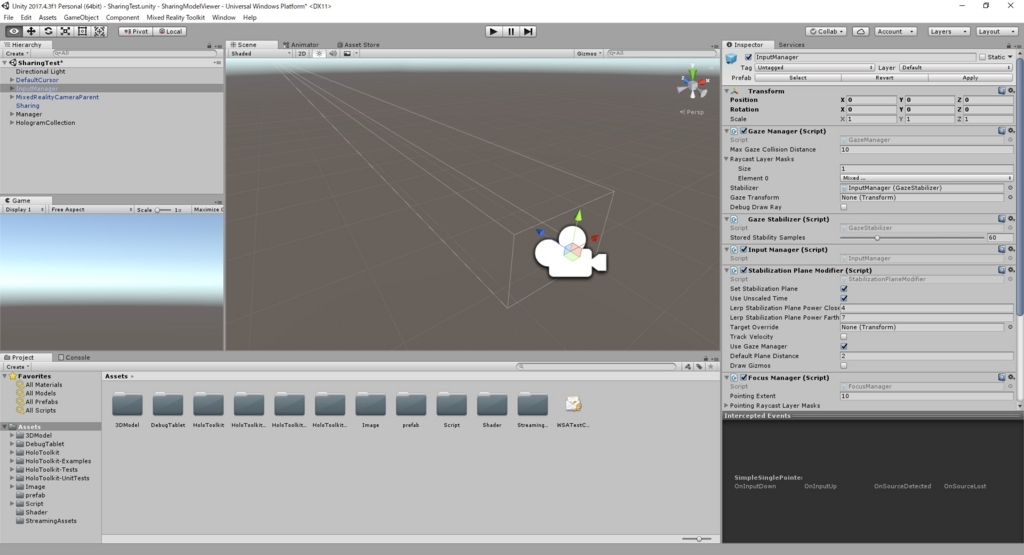Open the Account dropdown
1024x555 pixels.
point(895,31)
